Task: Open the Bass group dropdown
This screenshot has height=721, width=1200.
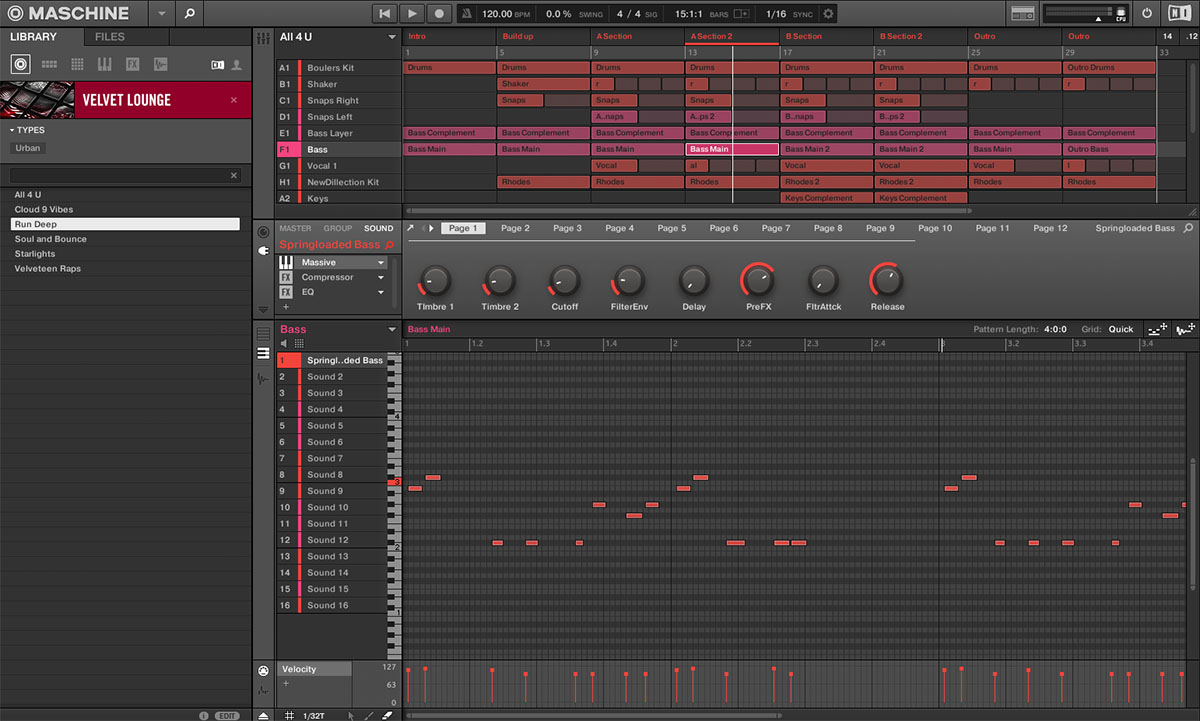Action: tap(391, 329)
